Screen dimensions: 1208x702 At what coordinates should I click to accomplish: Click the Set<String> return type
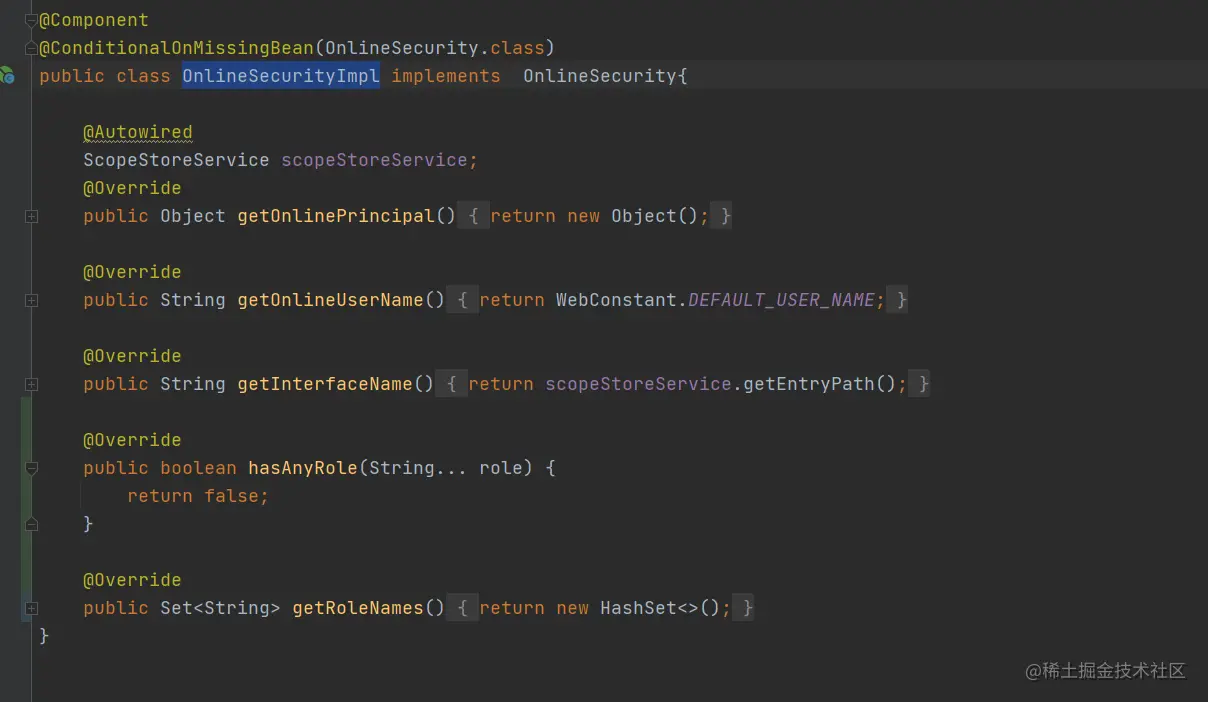[x=220, y=608]
